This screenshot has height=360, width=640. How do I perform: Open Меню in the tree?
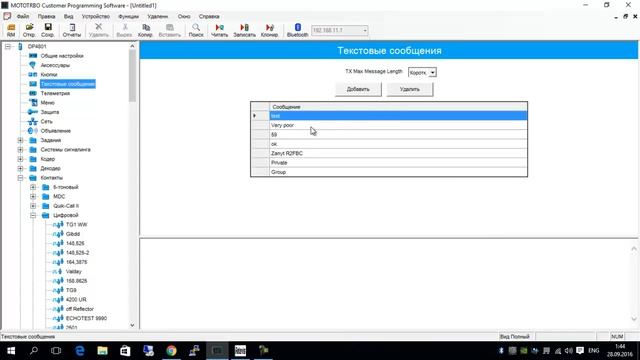pos(47,103)
